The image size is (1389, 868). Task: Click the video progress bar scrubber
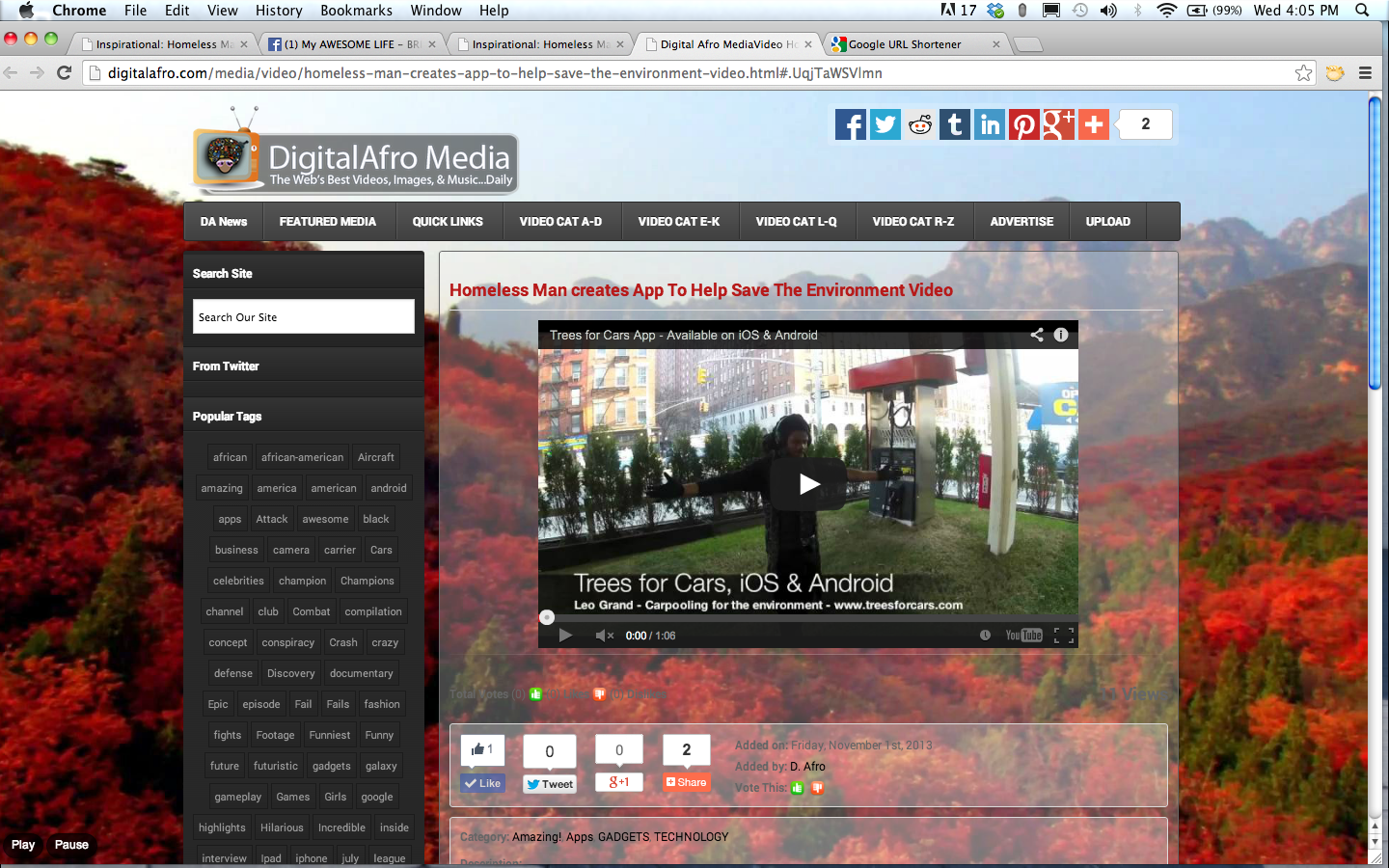click(x=547, y=617)
